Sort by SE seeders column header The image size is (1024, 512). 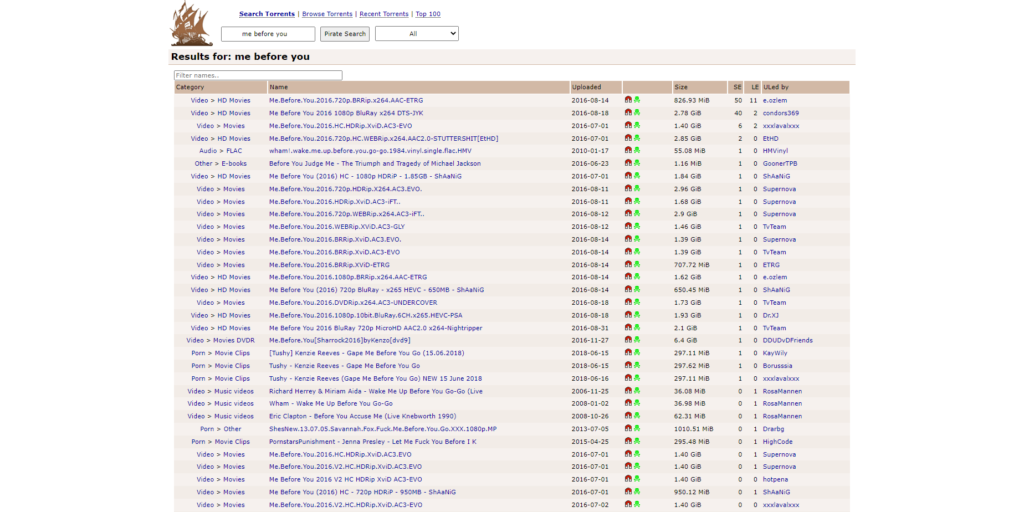click(736, 87)
